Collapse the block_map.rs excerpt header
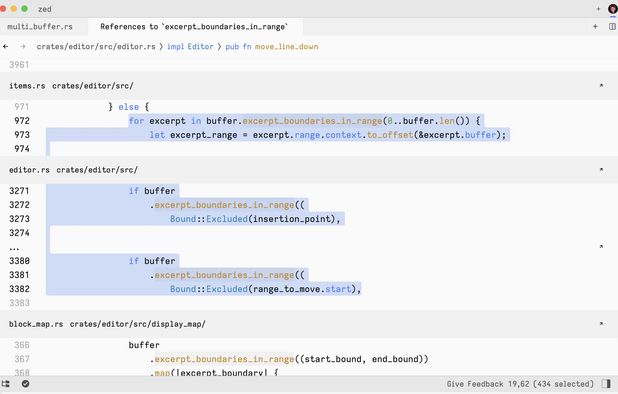Screen dimensions: 618x394 tap(601, 324)
